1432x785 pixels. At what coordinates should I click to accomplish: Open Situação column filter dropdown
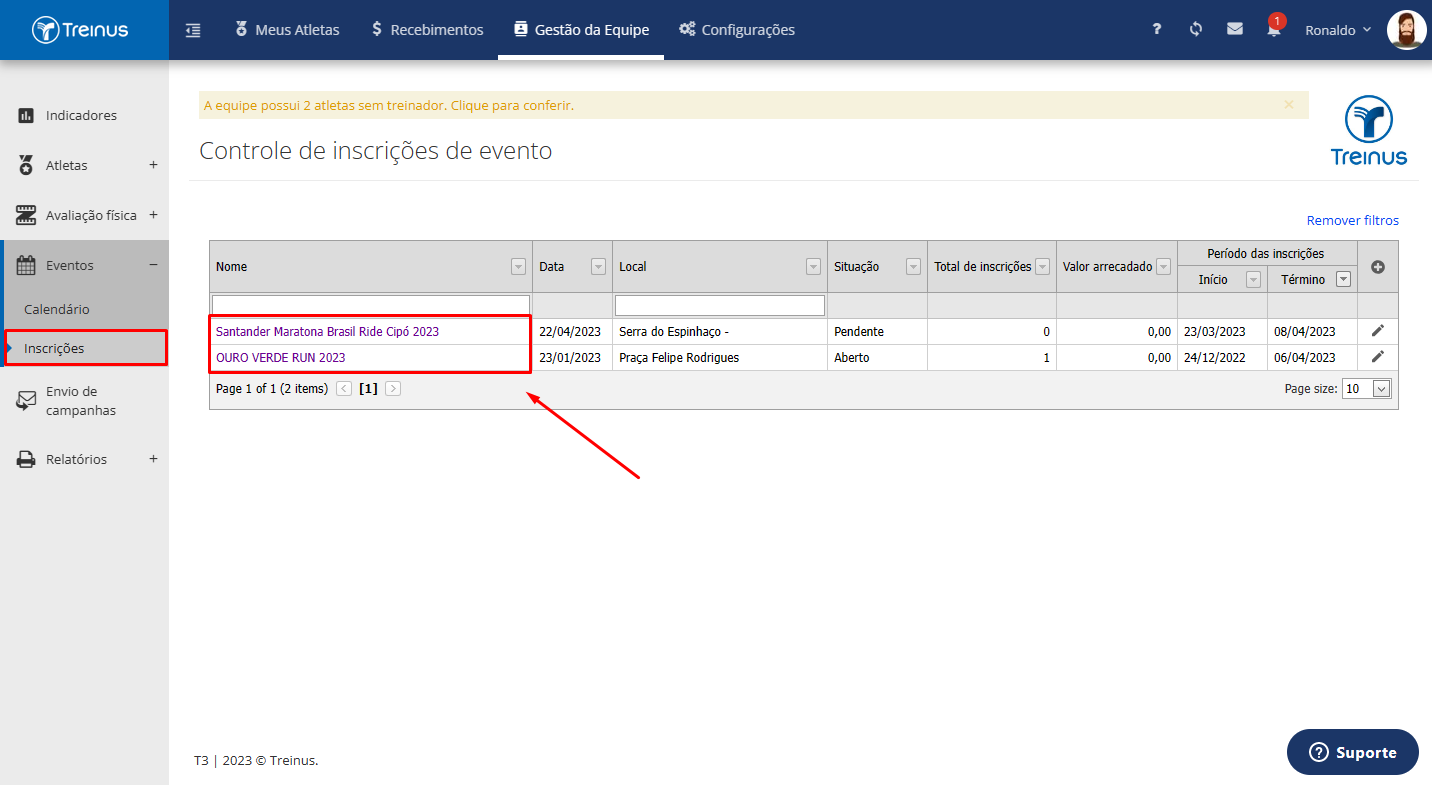click(x=913, y=267)
